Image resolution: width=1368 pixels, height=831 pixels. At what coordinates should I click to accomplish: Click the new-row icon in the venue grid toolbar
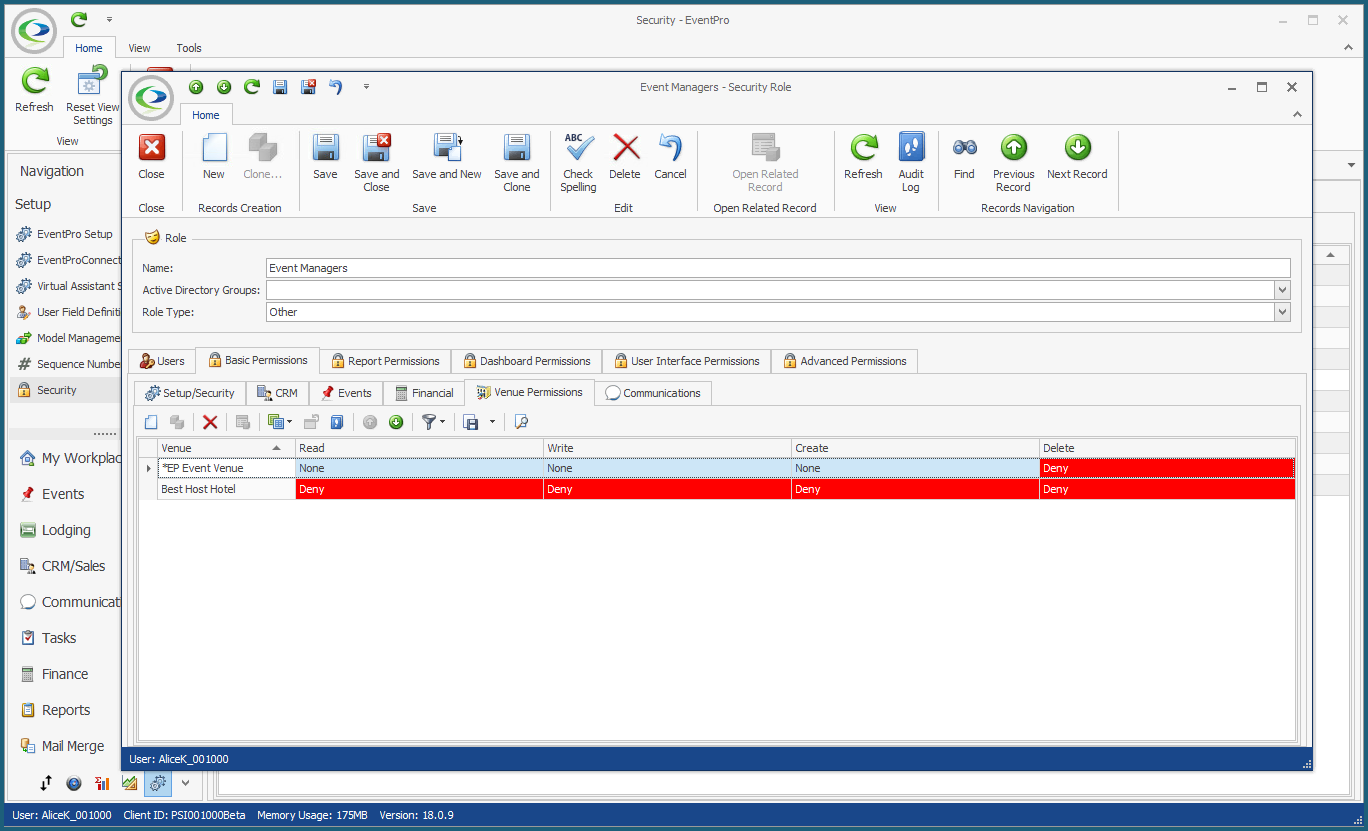click(151, 422)
